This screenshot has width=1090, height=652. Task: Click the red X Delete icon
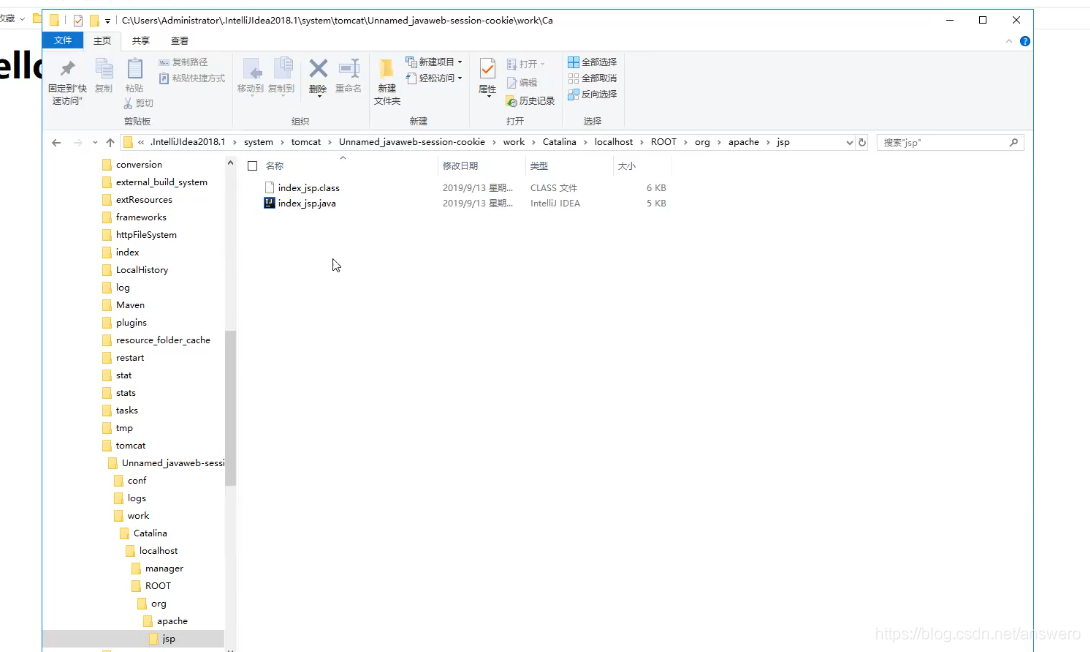(x=318, y=68)
